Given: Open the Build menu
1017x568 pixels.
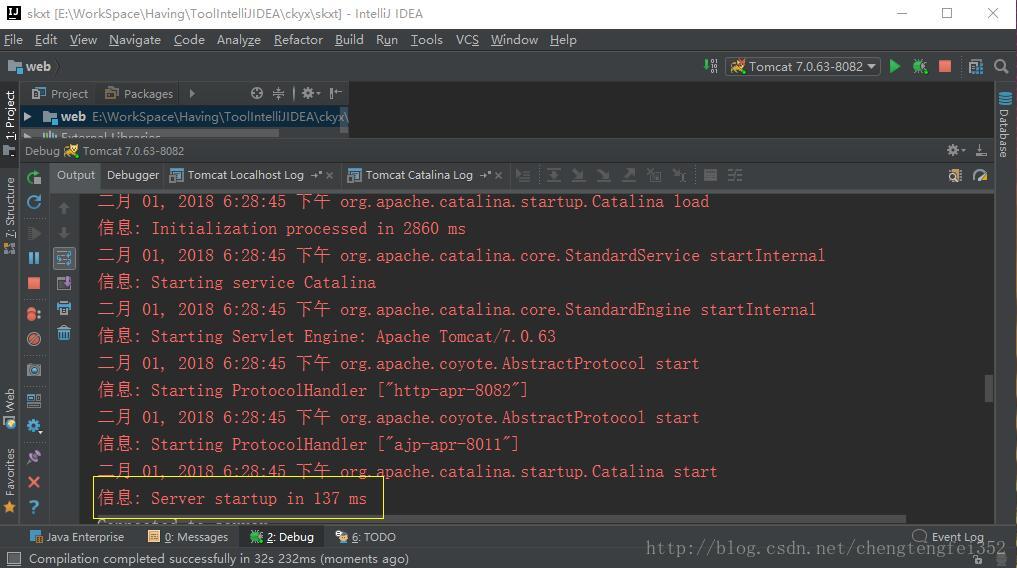Looking at the screenshot, I should tap(349, 40).
